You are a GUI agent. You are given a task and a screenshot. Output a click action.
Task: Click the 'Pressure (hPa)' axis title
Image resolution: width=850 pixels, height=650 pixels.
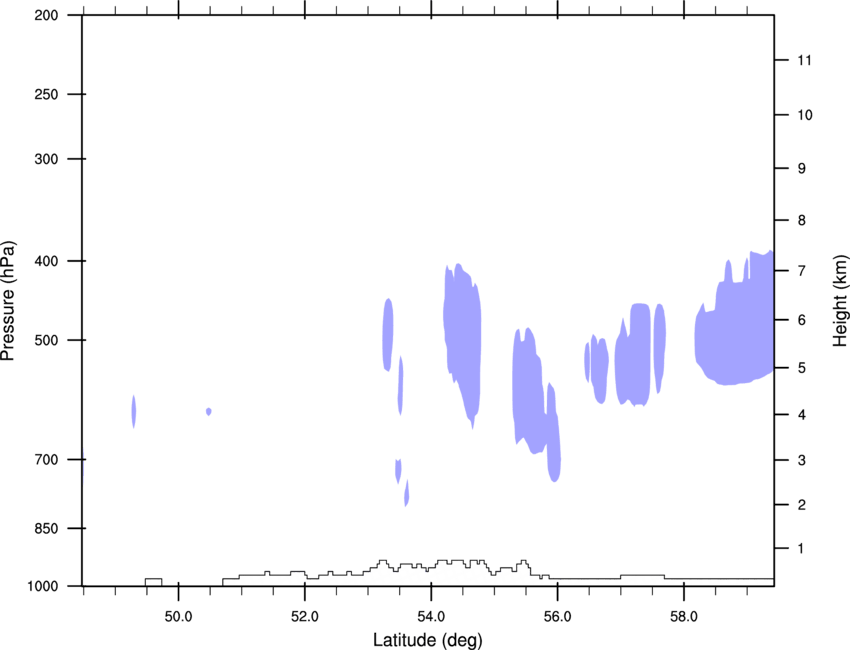coord(8,300)
